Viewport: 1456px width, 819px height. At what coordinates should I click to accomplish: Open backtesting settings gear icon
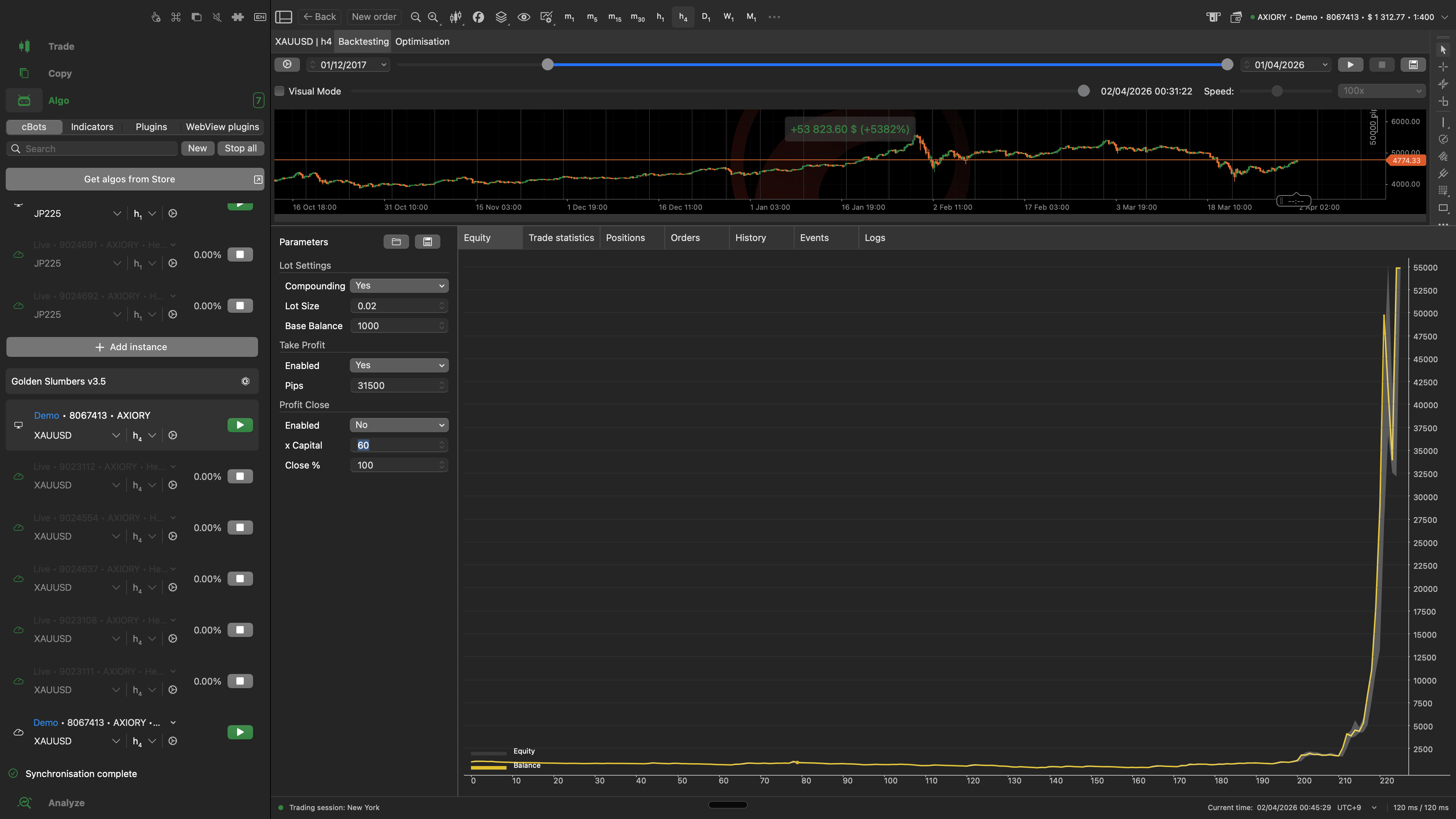(287, 65)
